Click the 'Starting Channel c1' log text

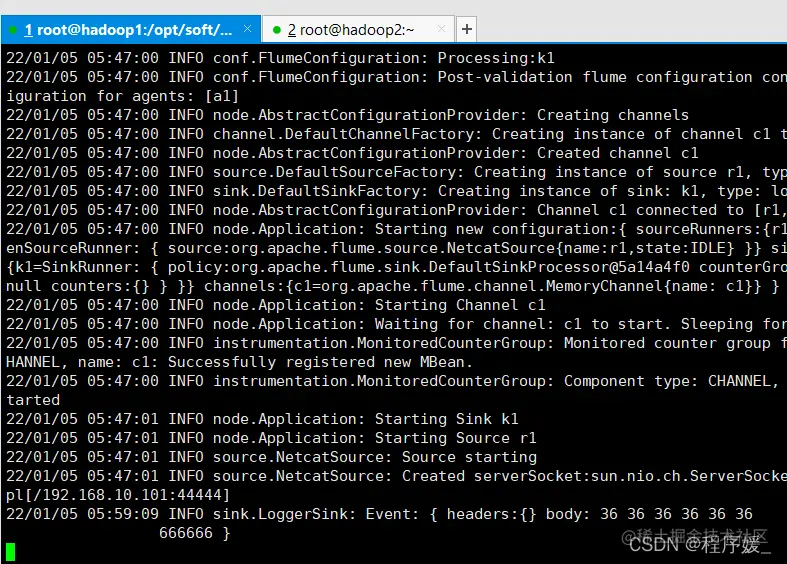460,306
